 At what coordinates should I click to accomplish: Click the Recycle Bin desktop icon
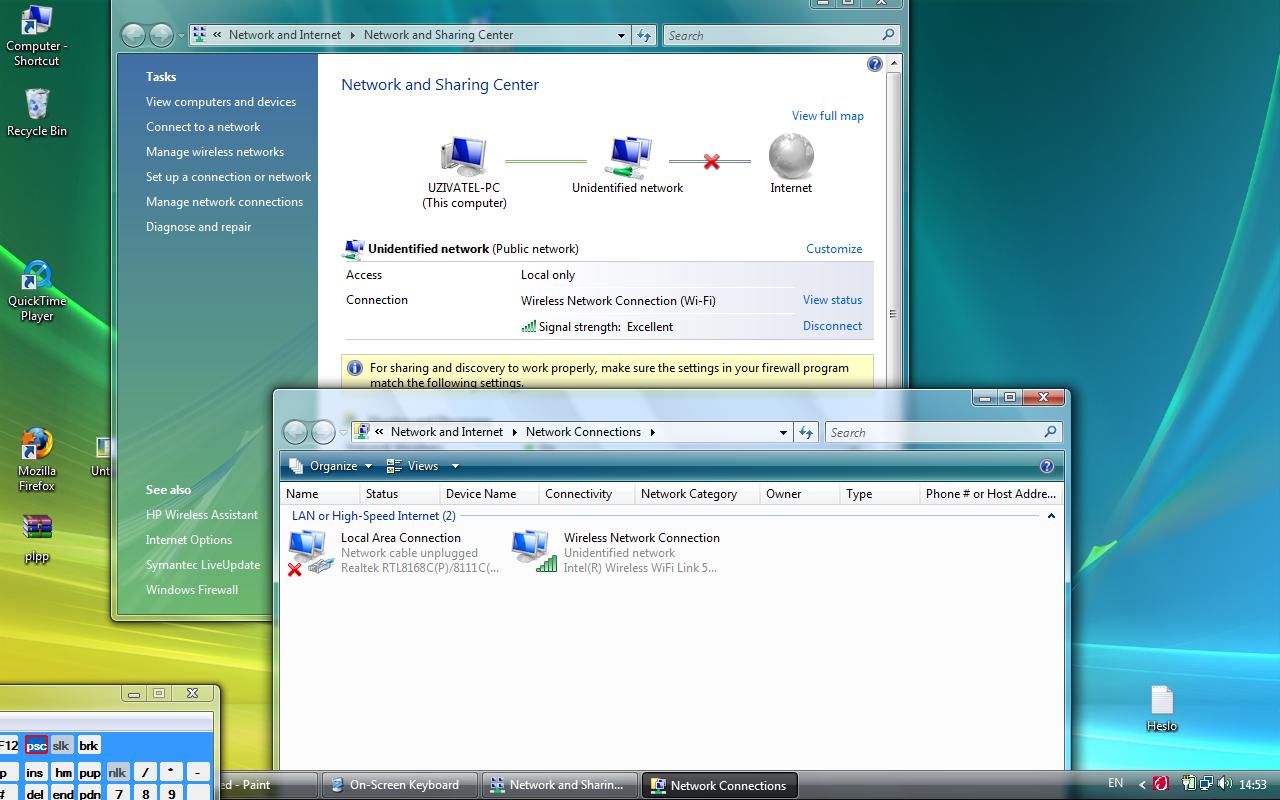37,112
